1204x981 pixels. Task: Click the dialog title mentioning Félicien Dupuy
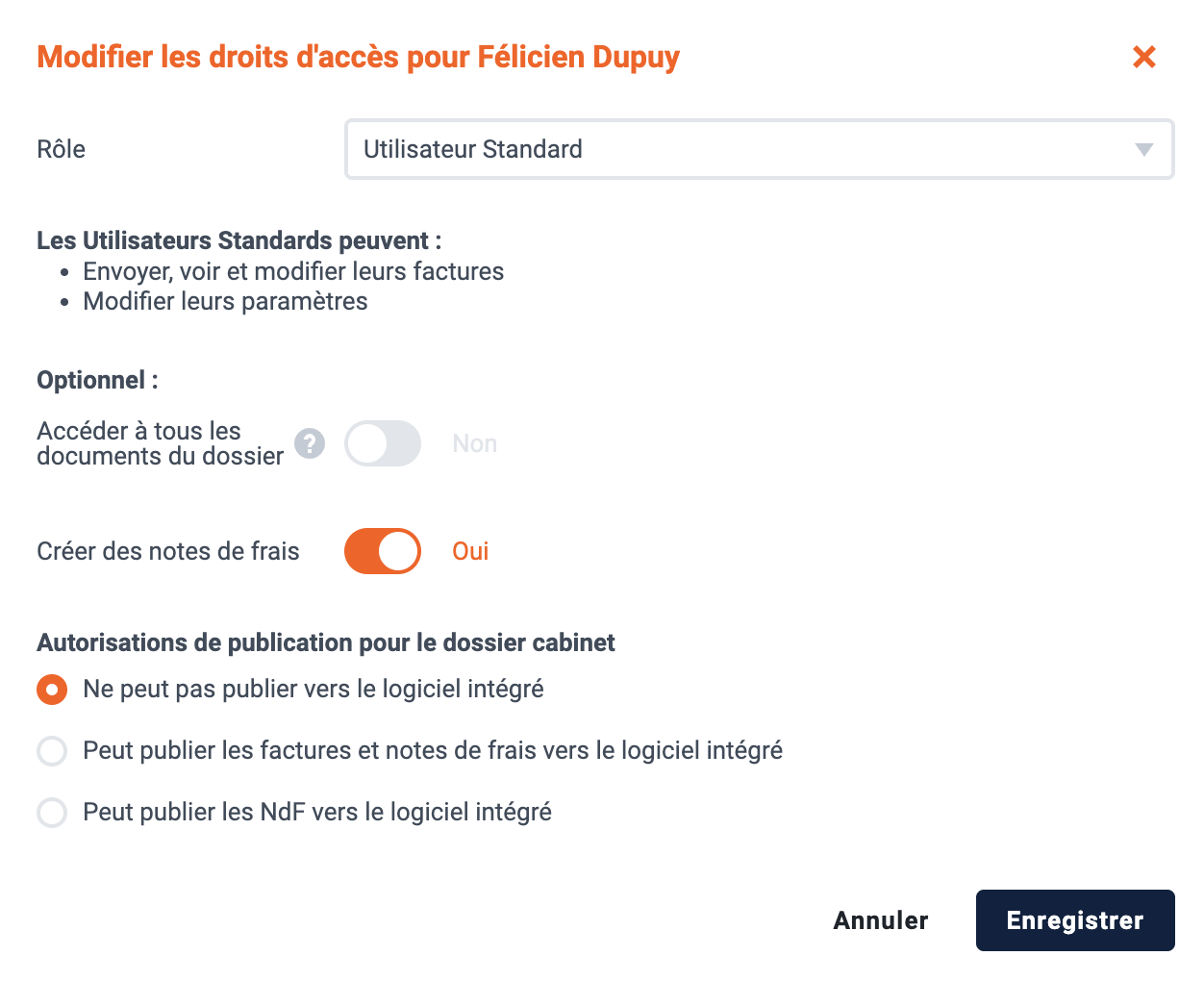358,57
